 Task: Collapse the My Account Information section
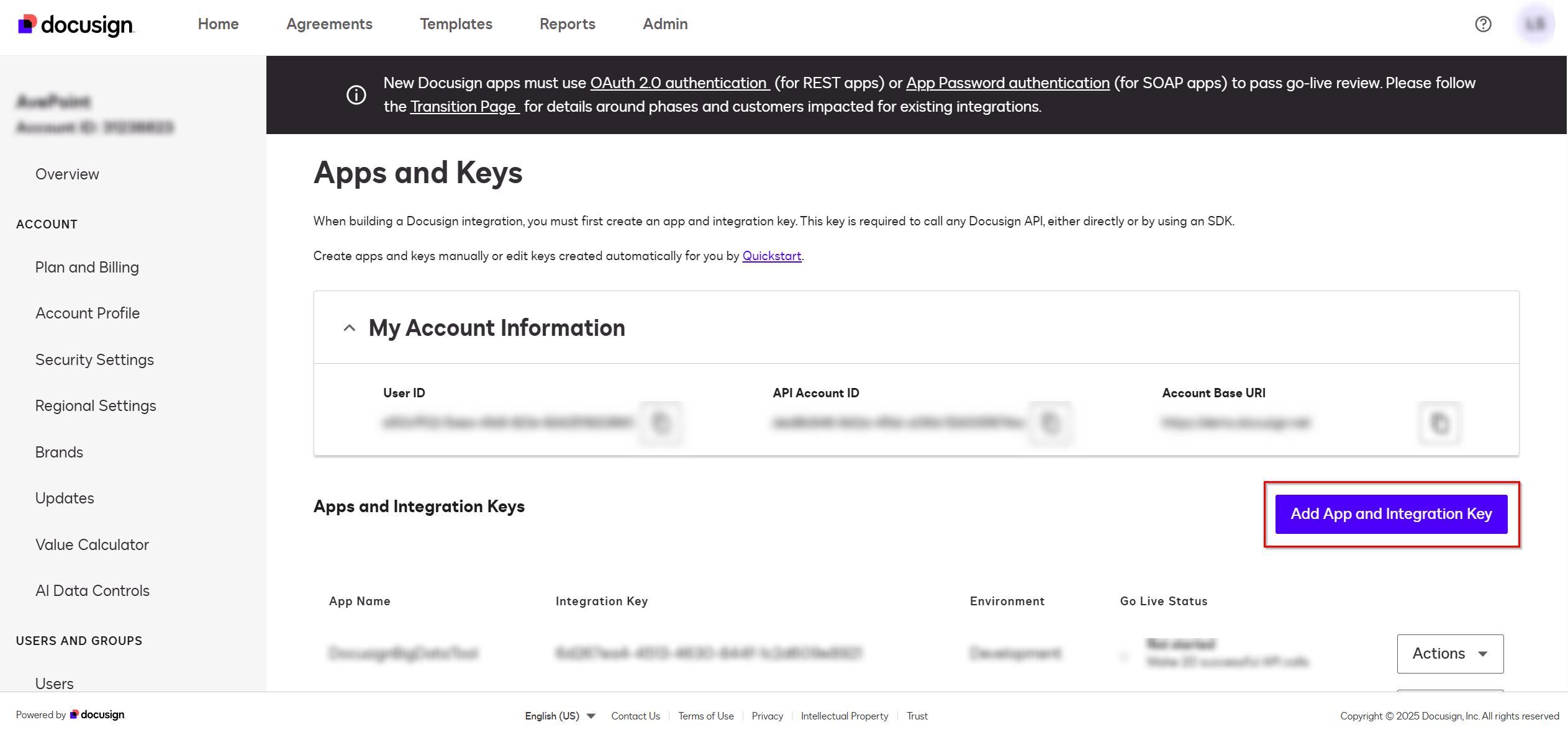point(349,328)
